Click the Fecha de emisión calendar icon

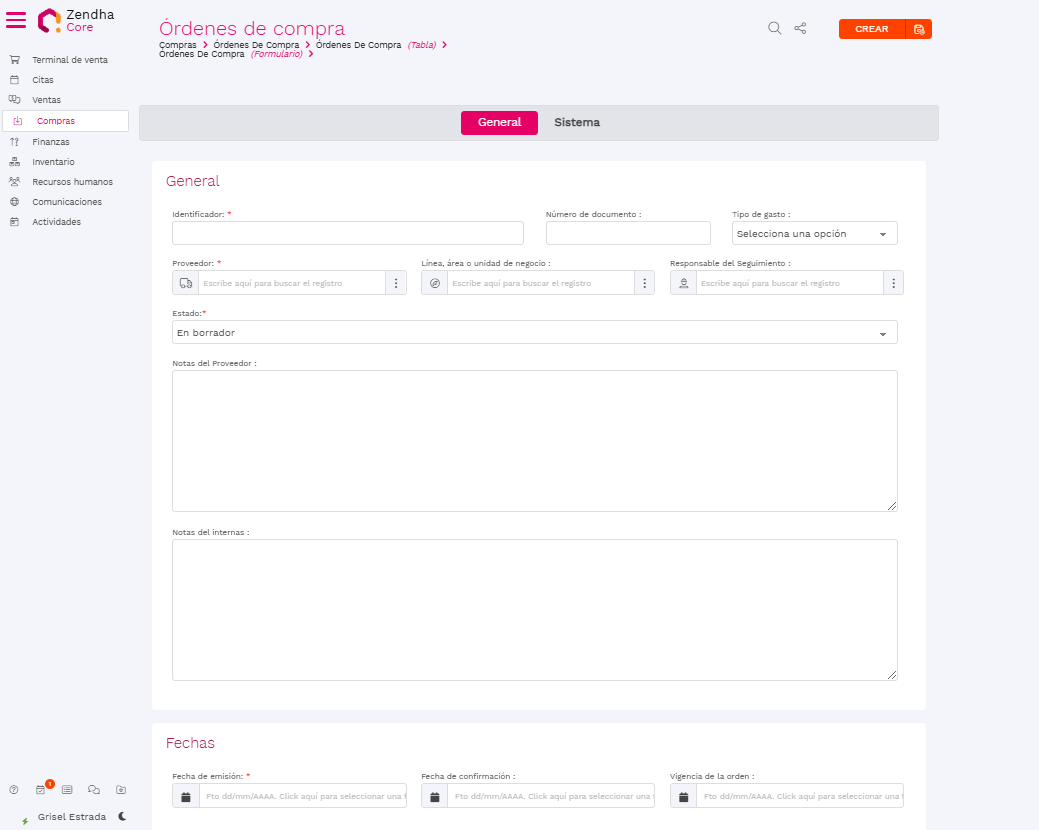tap(186, 796)
